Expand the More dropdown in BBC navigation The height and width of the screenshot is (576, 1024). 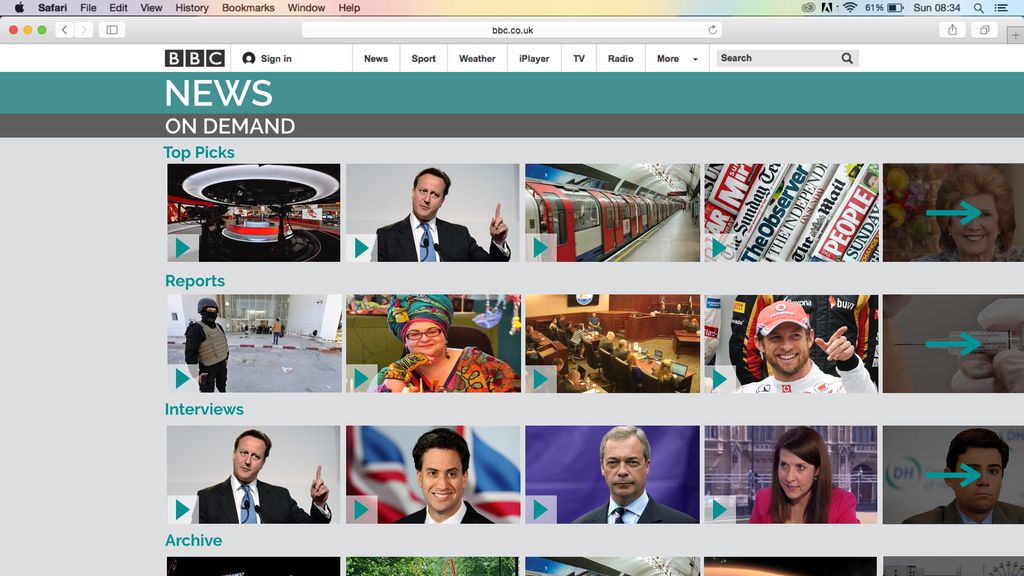tap(677, 59)
